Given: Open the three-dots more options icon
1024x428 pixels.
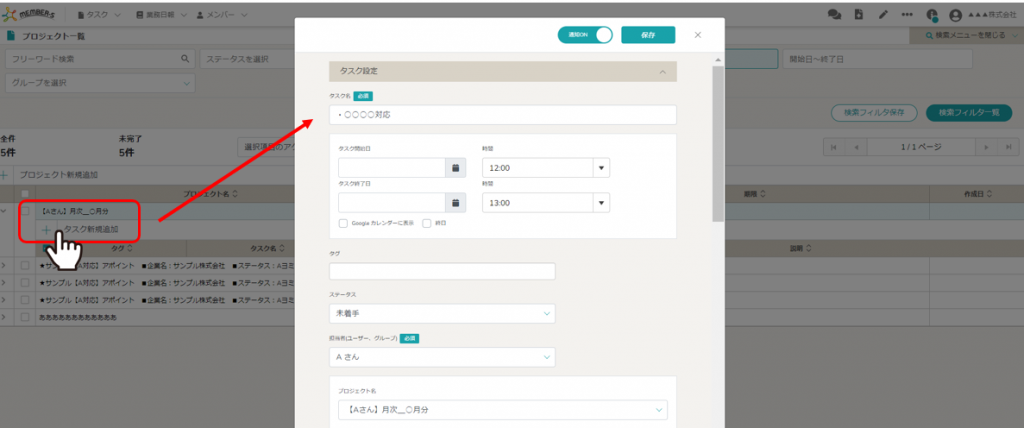Looking at the screenshot, I should pos(907,15).
